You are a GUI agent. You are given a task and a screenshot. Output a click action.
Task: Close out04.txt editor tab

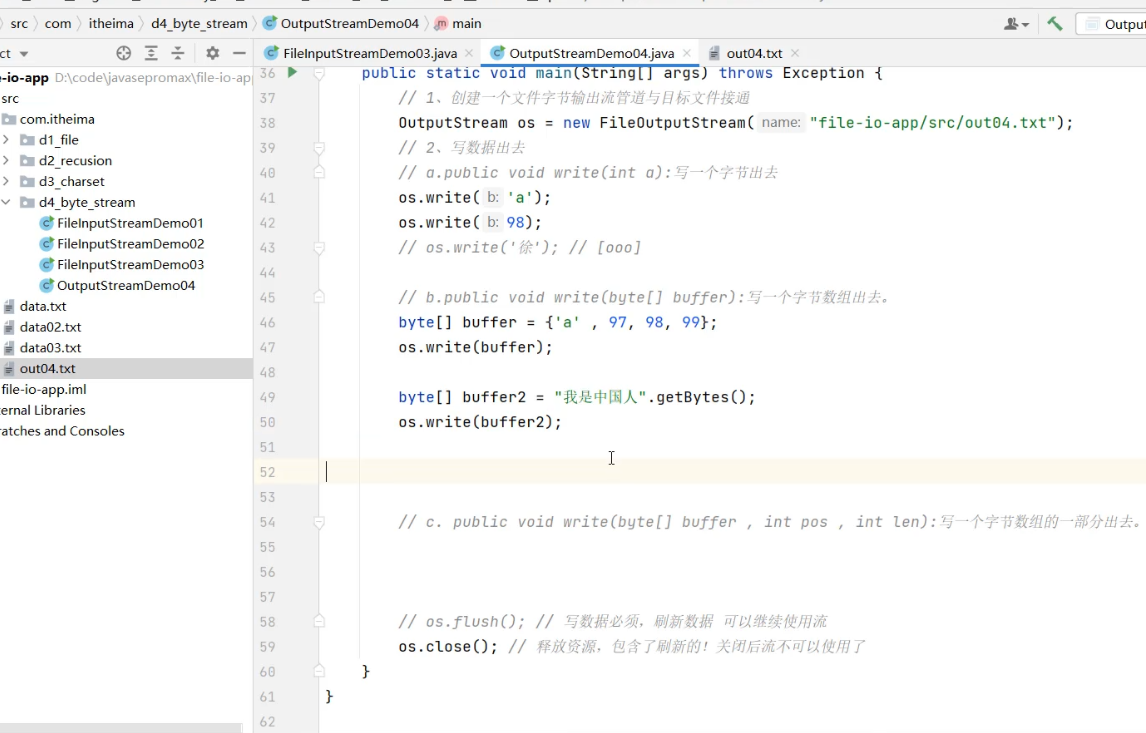(x=795, y=53)
